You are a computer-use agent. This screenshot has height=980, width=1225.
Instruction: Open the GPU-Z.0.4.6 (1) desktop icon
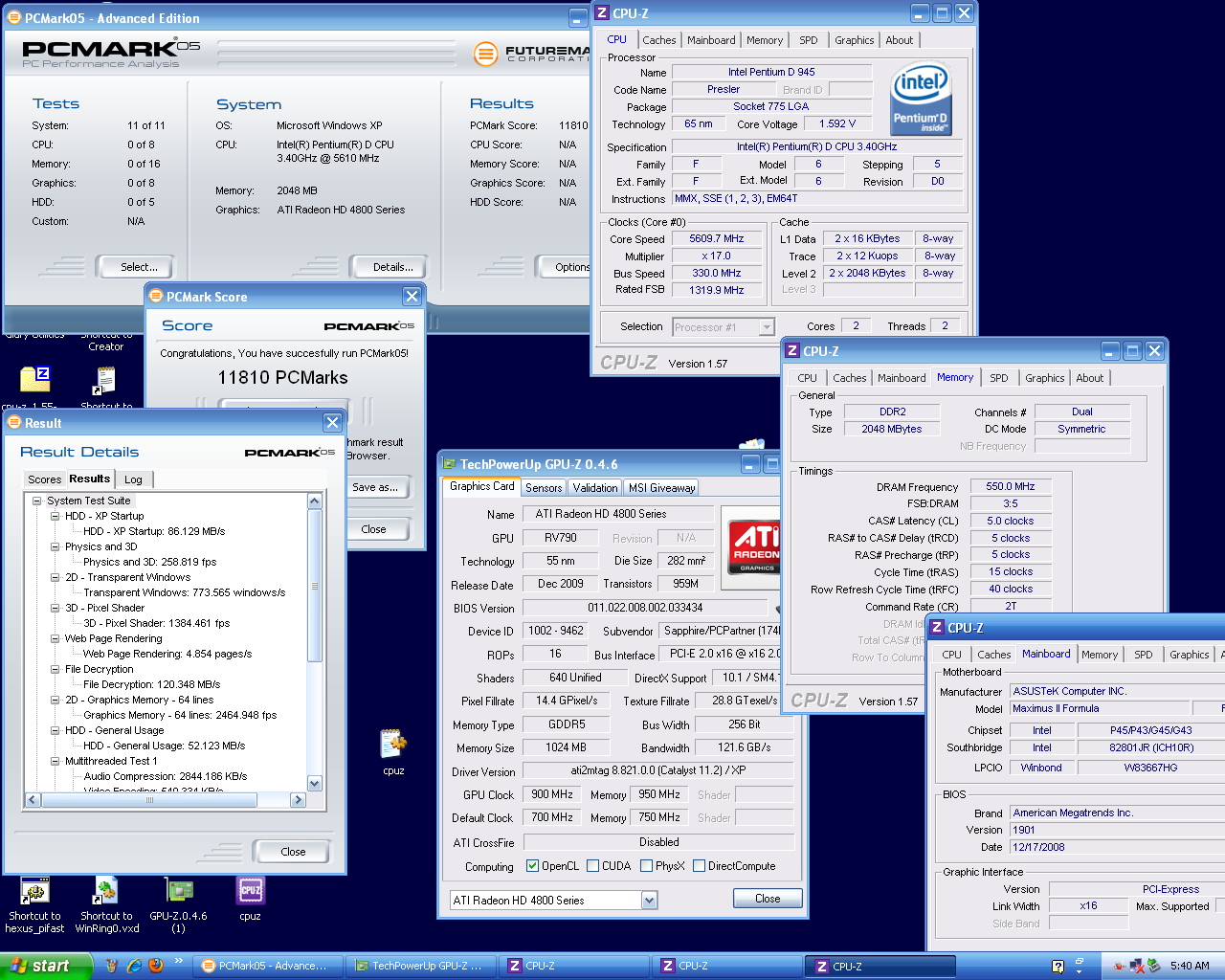tap(179, 903)
